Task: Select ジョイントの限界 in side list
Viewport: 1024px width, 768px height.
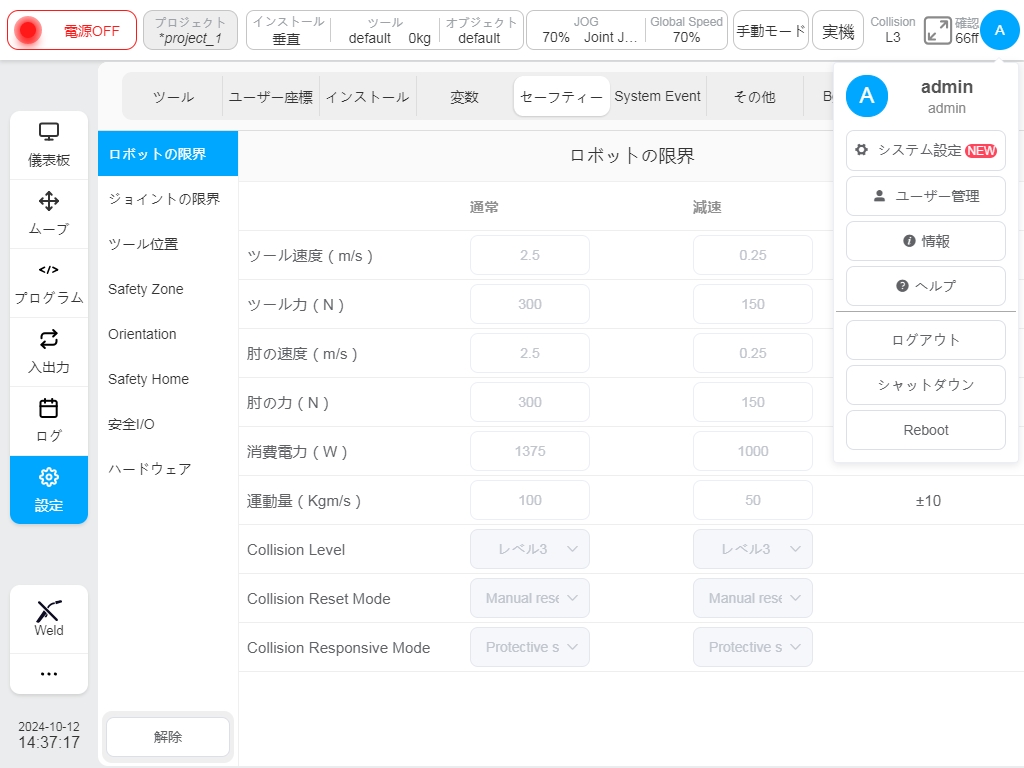Action: 168,199
